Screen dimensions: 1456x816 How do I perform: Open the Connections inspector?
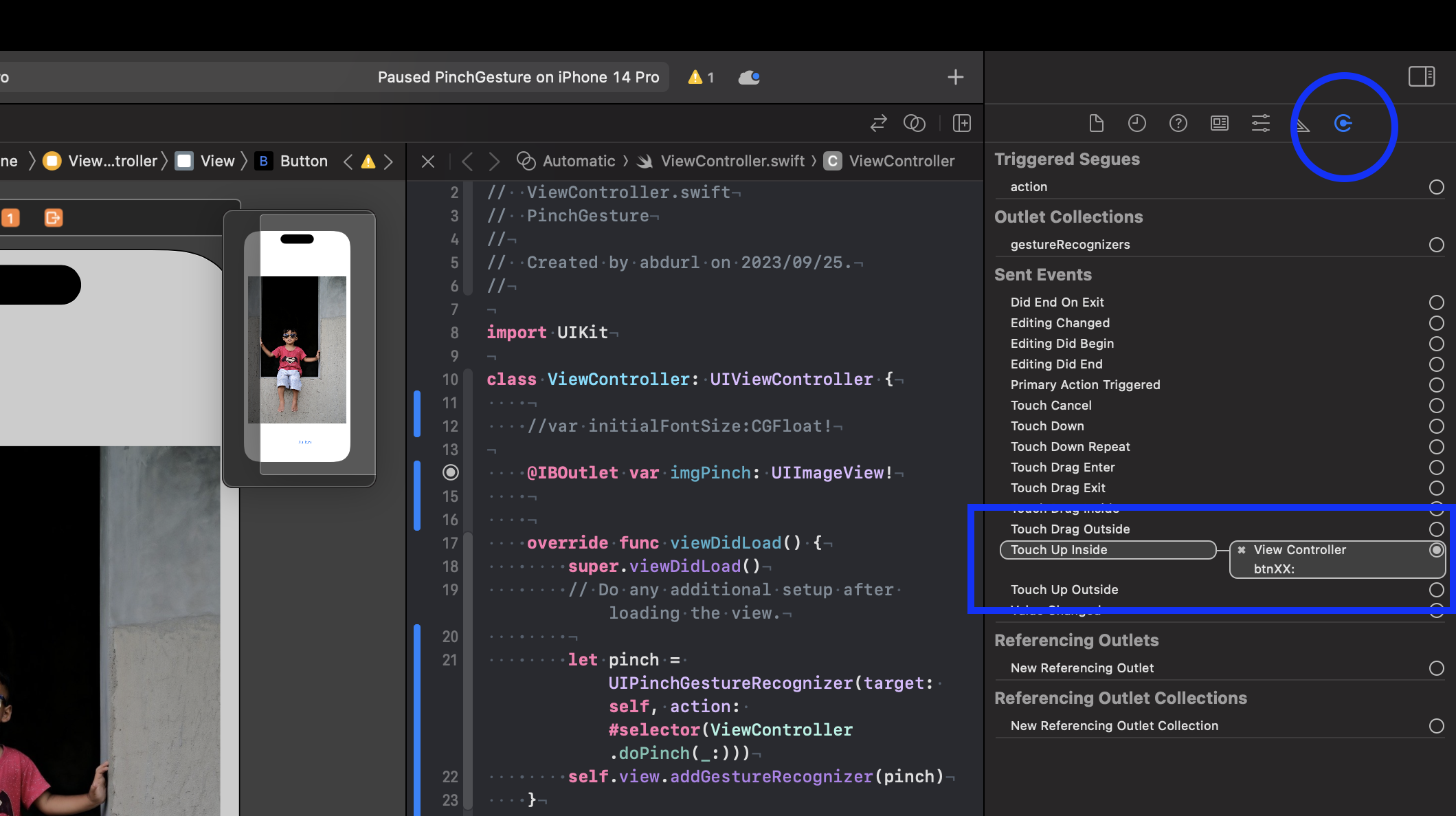tap(1343, 123)
